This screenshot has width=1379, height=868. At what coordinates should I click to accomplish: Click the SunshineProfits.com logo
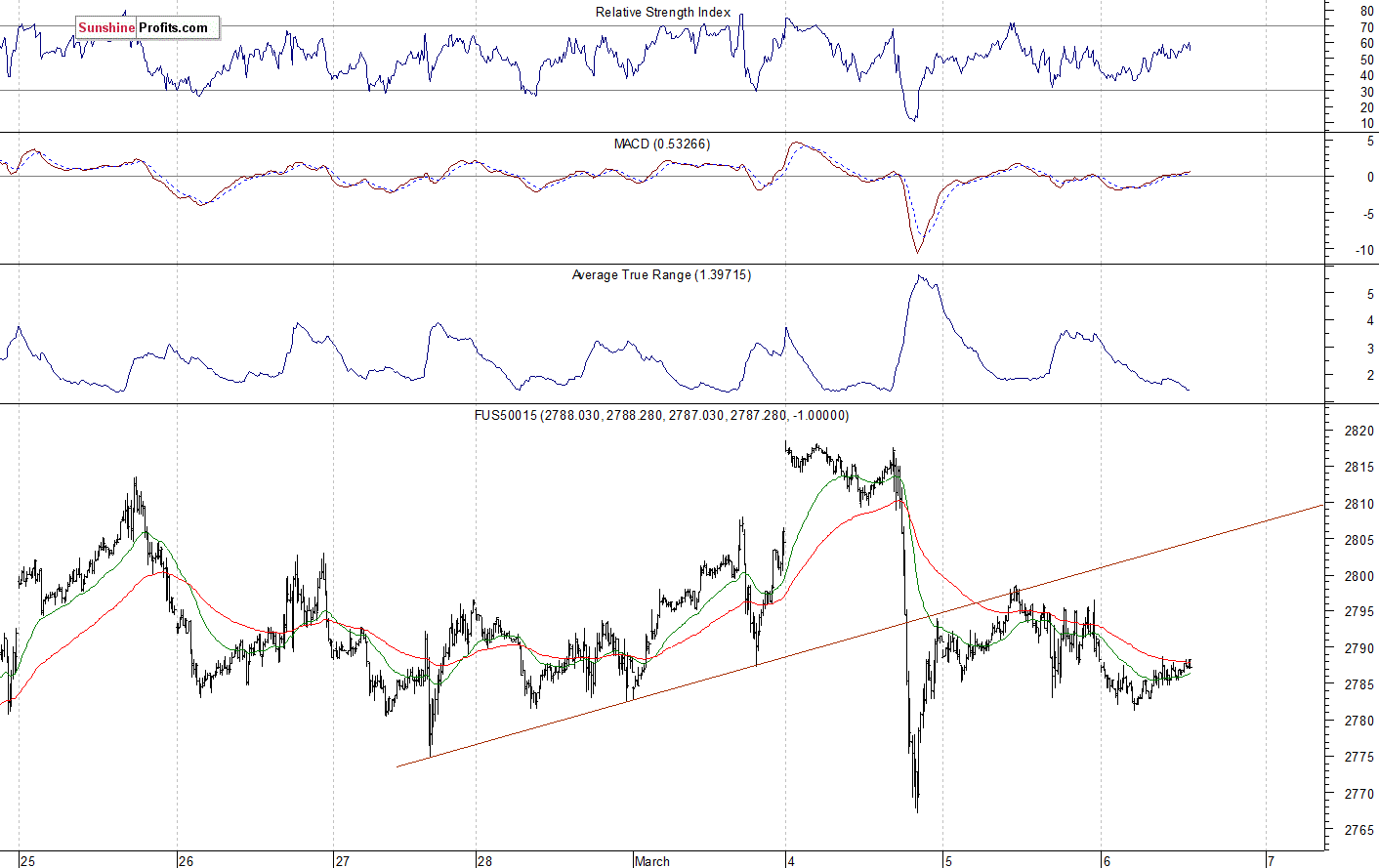click(x=146, y=27)
